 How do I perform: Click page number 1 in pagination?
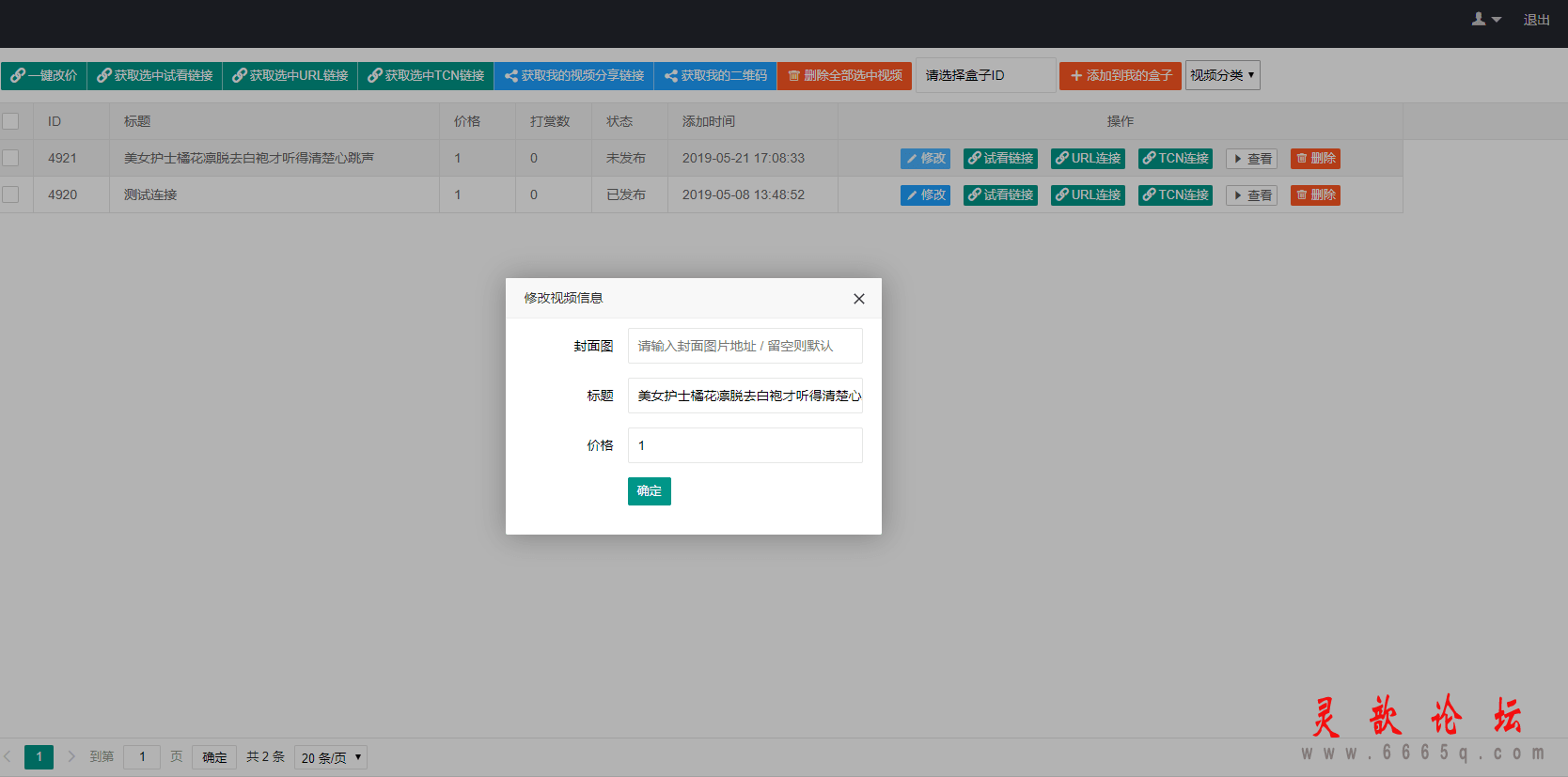pyautogui.click(x=39, y=756)
